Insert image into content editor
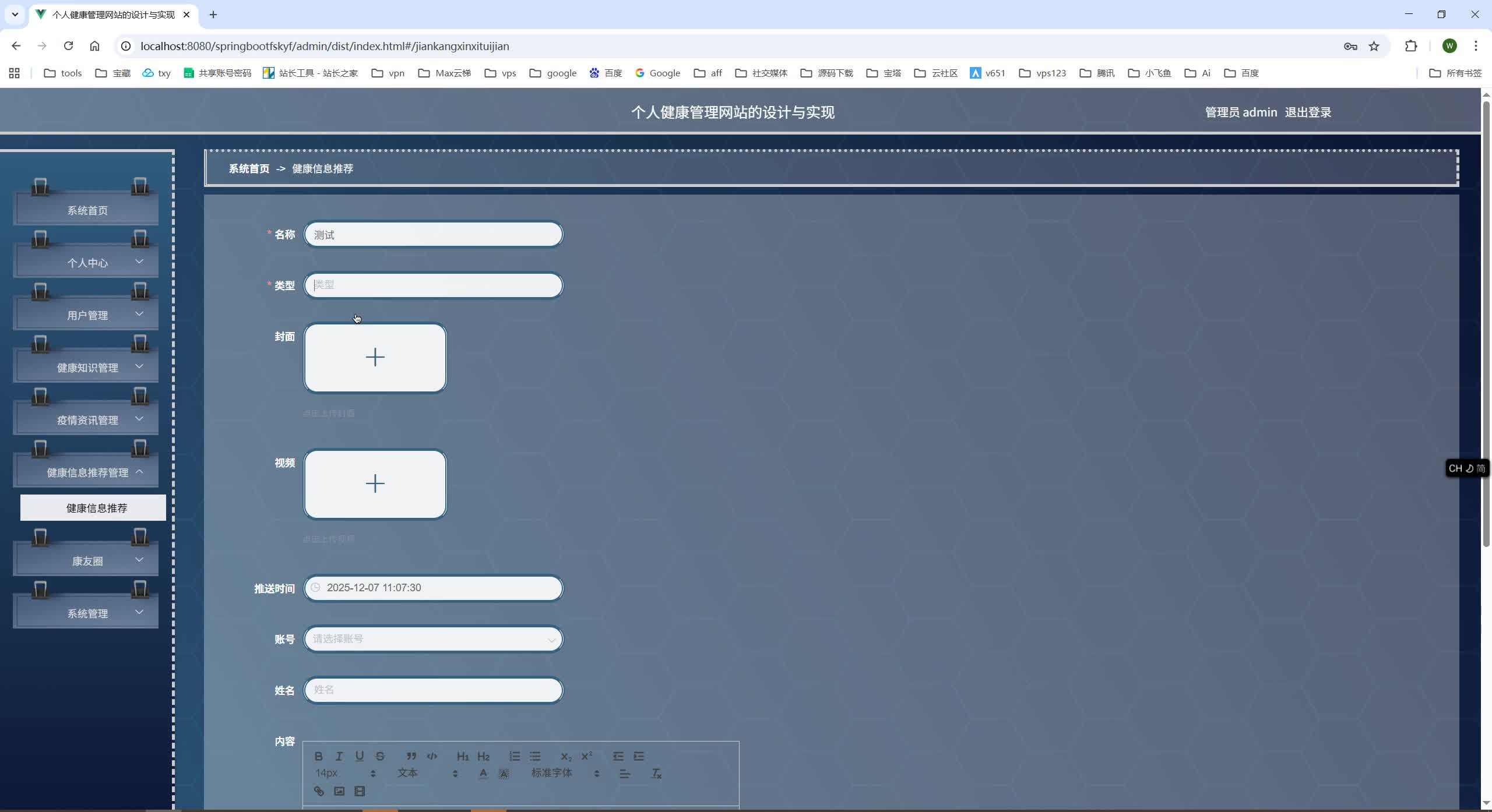This screenshot has width=1492, height=812. coord(339,791)
